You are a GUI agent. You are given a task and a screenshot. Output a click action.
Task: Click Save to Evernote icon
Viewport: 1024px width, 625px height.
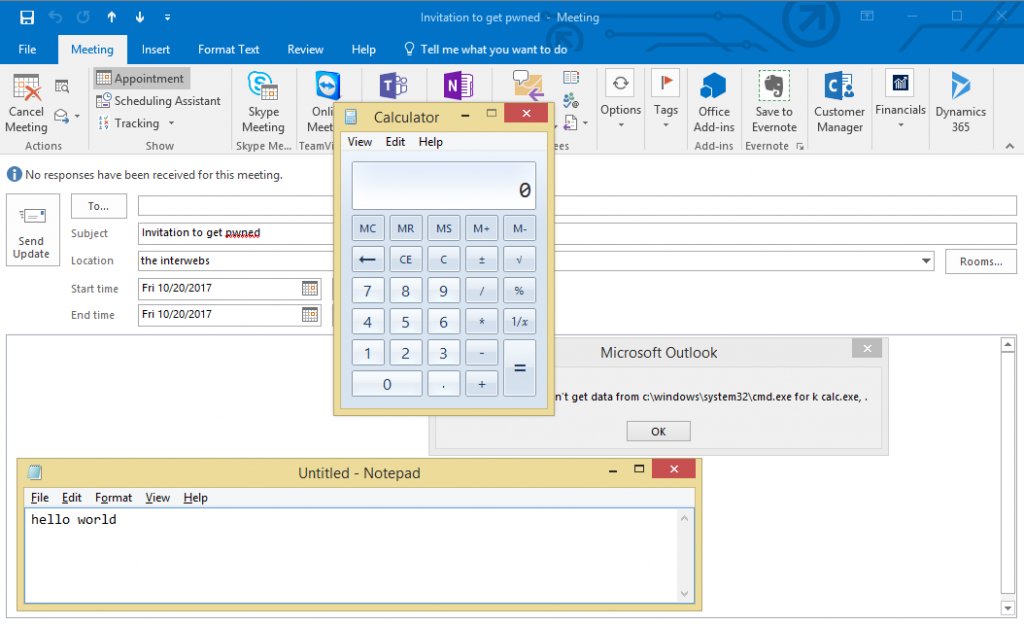(x=774, y=103)
